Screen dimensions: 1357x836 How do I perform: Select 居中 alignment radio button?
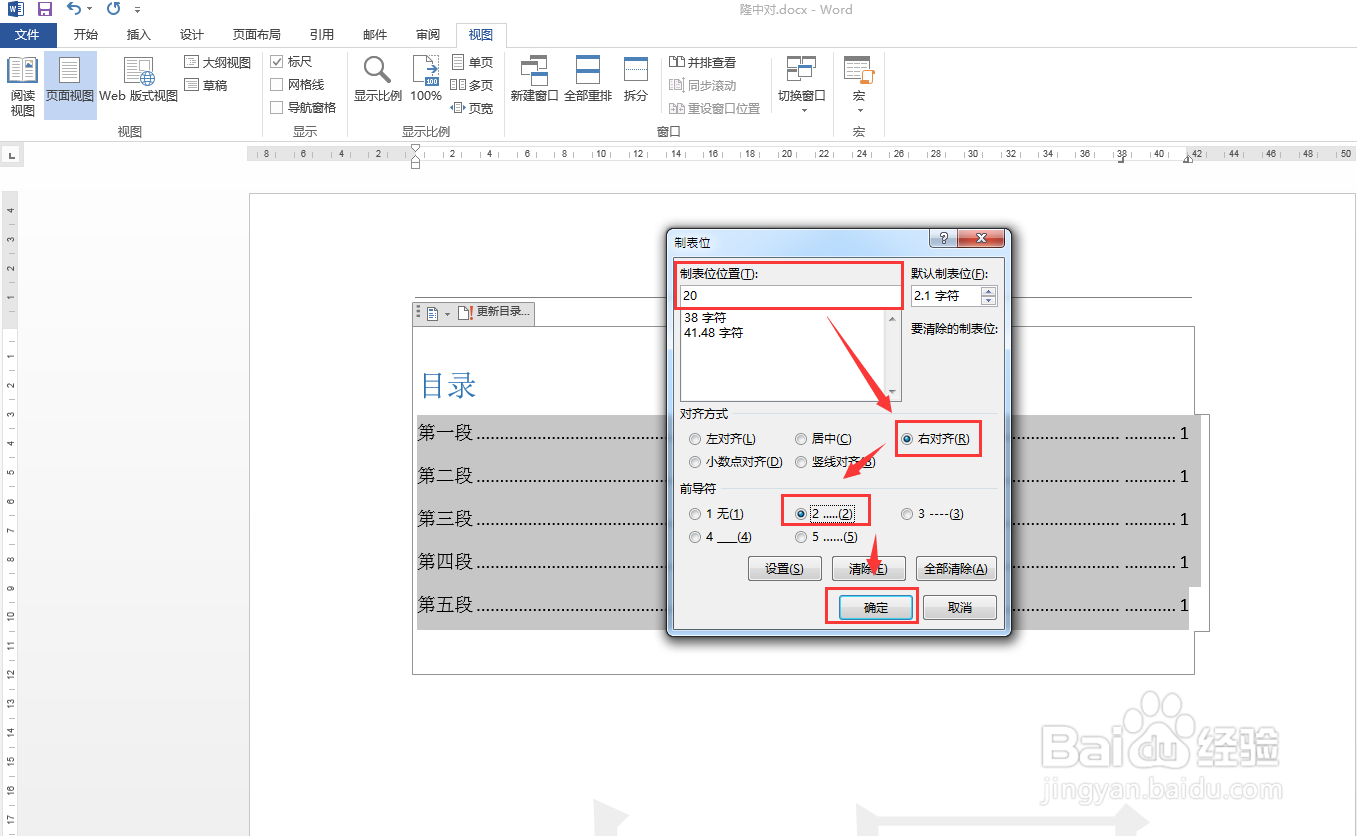coord(801,439)
